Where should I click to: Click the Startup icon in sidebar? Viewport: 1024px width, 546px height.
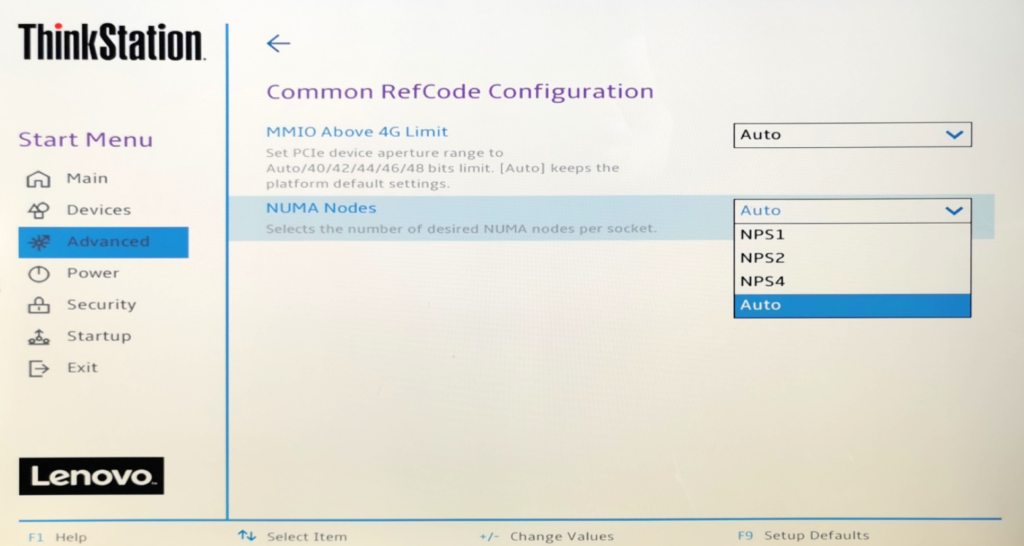39,337
